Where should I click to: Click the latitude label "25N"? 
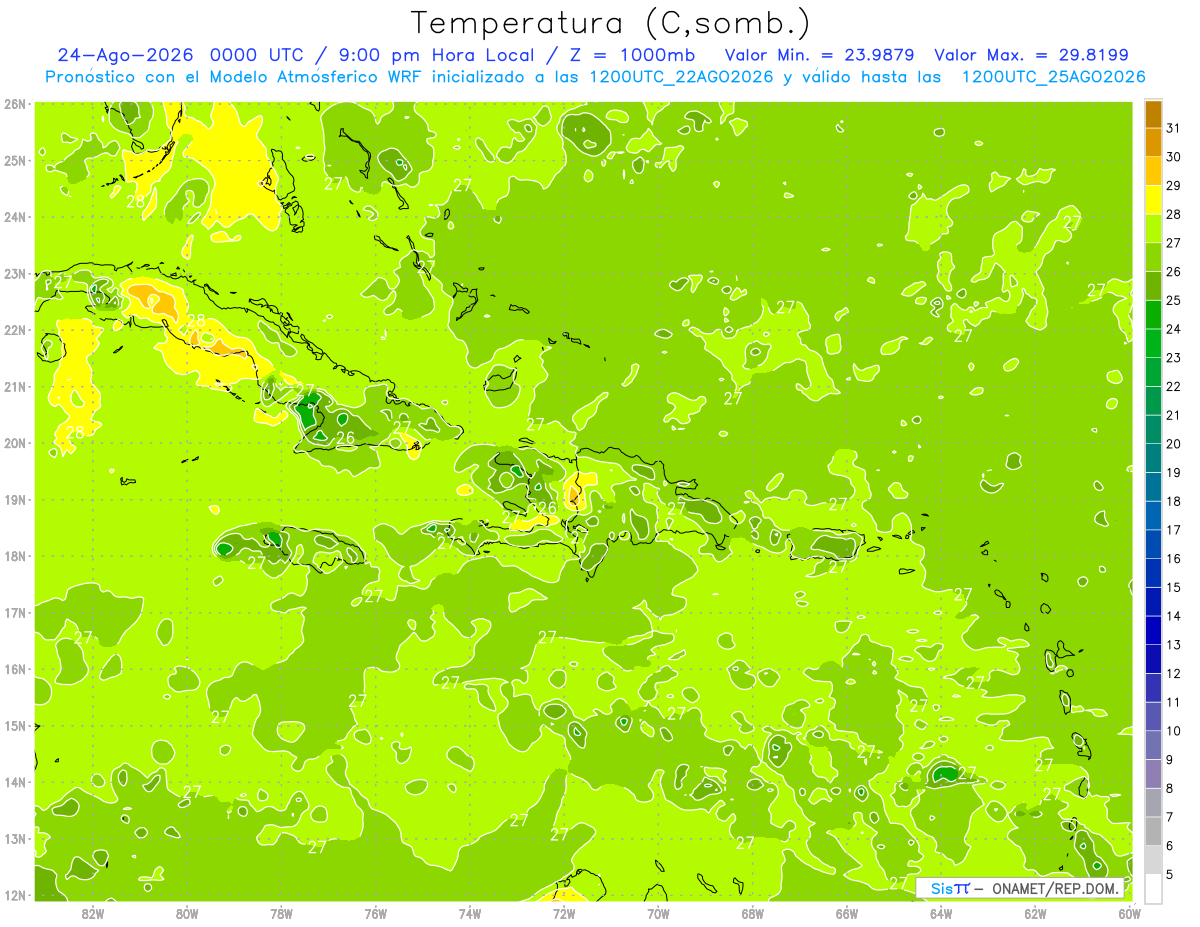15,161
